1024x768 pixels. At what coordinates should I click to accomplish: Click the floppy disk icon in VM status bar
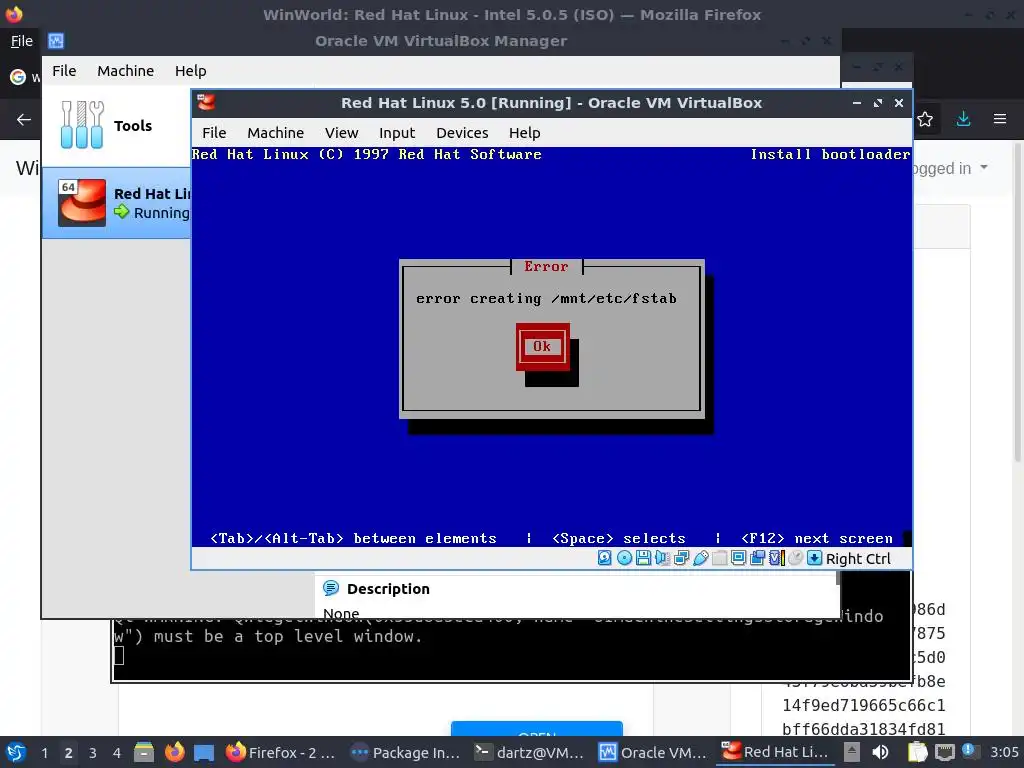(x=643, y=558)
